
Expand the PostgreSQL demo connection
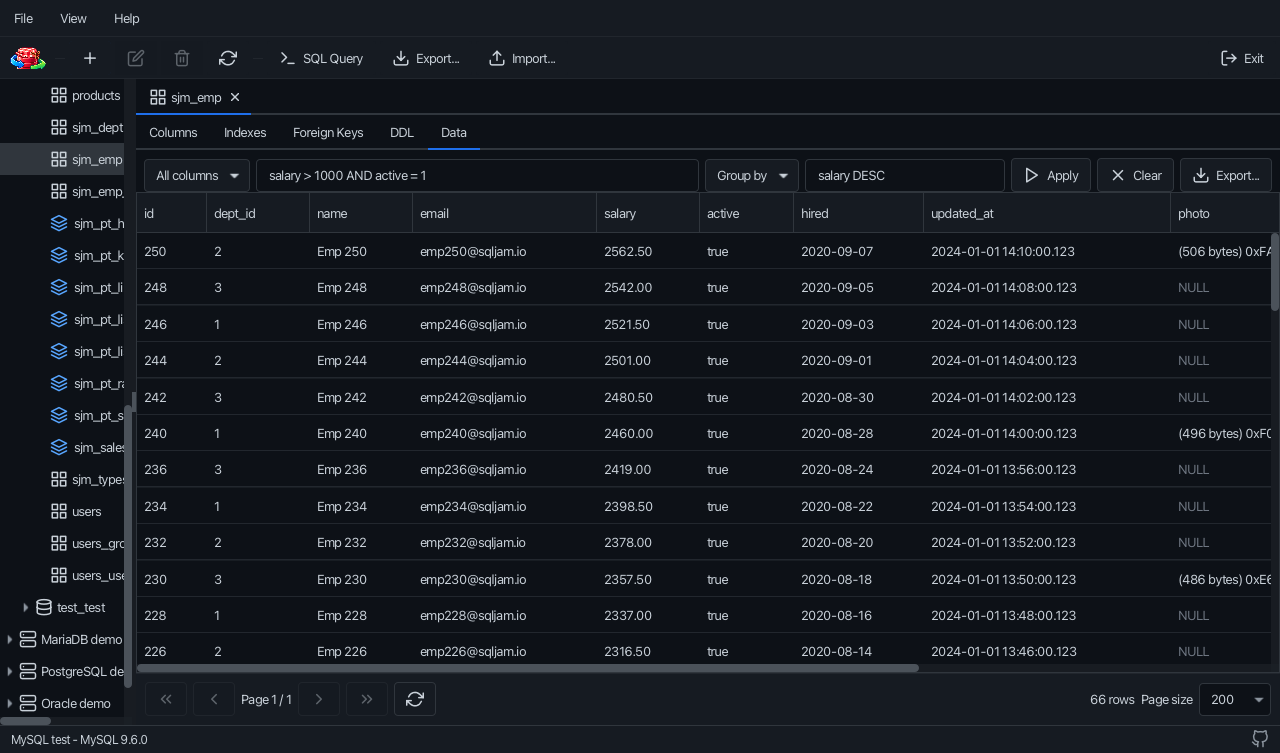click(10, 671)
